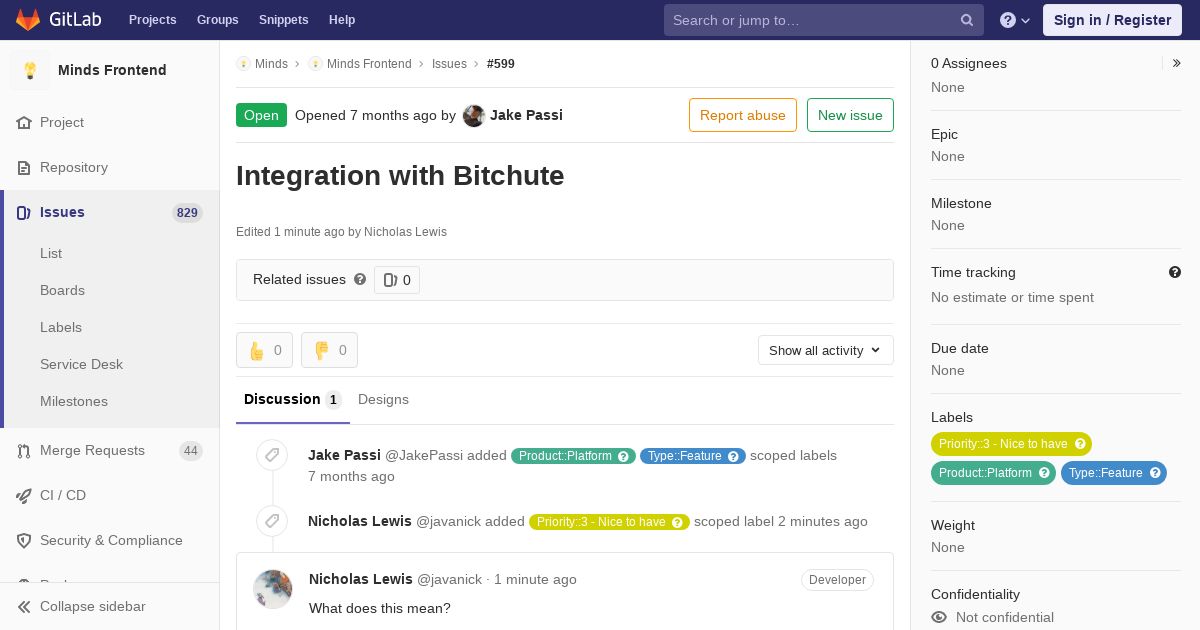Click the 44 merge requests badge

[x=191, y=450]
